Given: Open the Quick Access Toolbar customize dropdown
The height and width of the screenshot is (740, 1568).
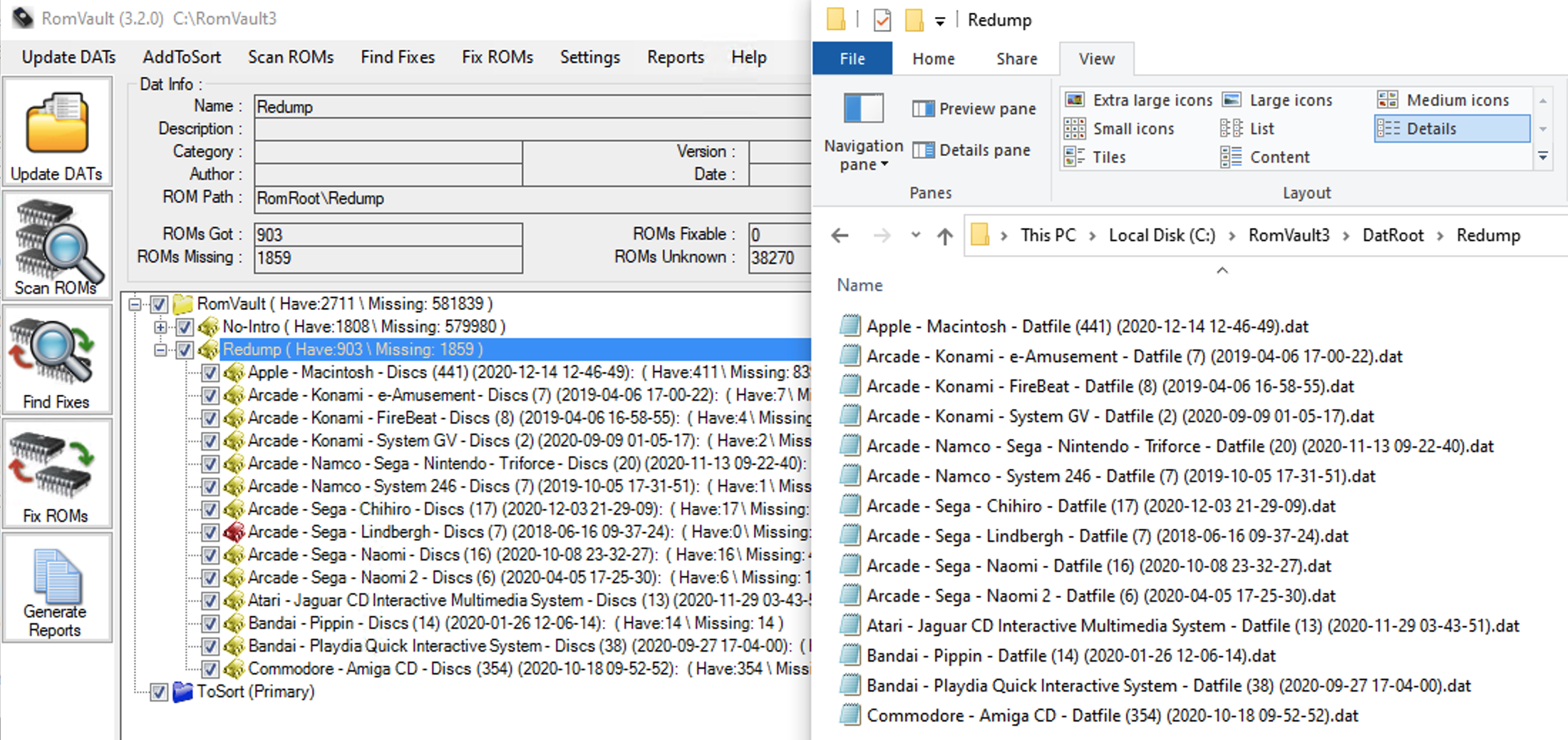Looking at the screenshot, I should coord(940,21).
